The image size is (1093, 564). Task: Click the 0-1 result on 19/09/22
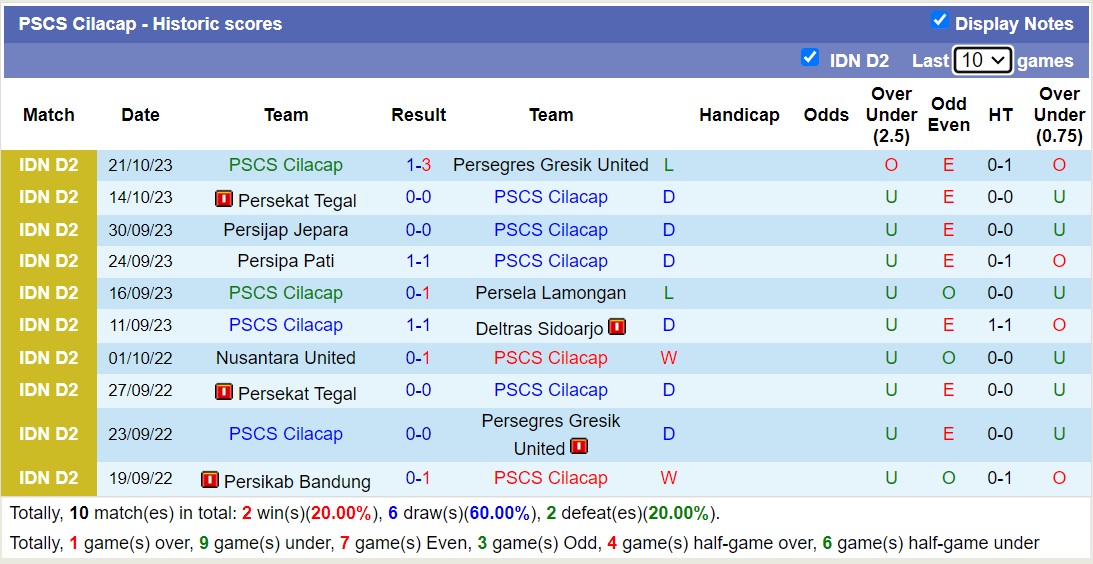coord(418,478)
